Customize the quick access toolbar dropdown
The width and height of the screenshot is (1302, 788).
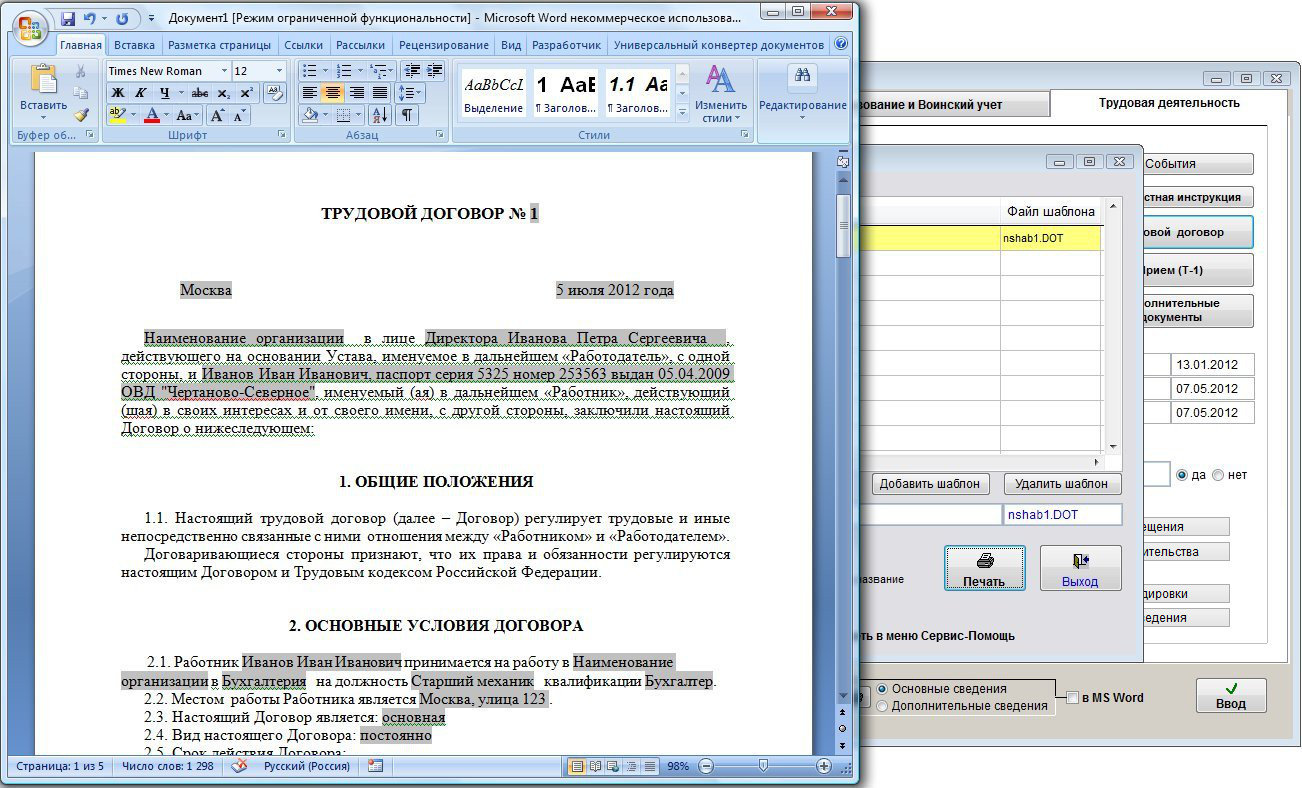151,19
